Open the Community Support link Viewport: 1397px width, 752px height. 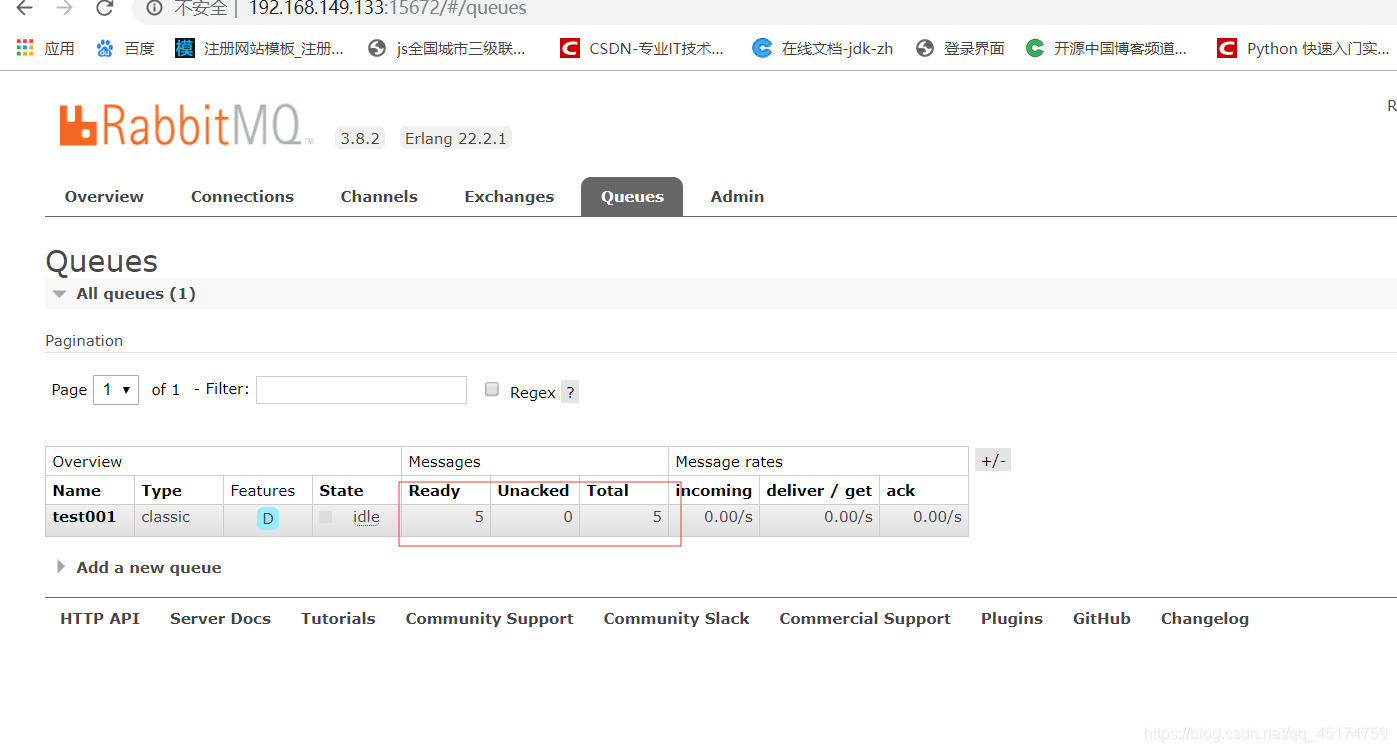pyautogui.click(x=489, y=618)
